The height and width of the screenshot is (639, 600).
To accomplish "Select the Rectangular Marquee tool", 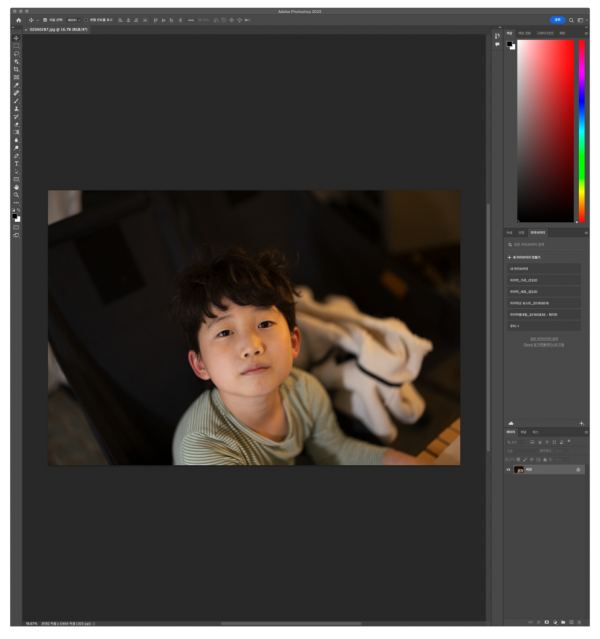I will 16,46.
